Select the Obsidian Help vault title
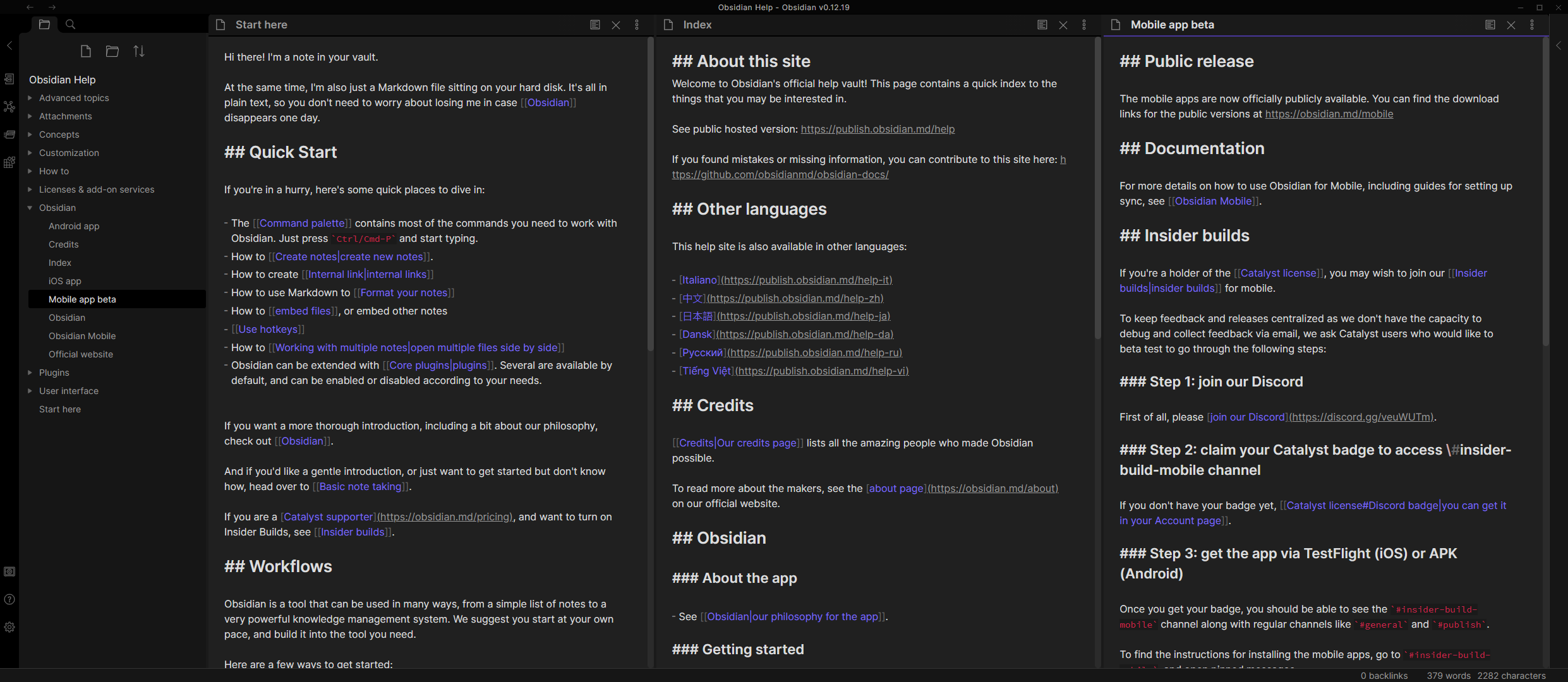 (x=62, y=80)
